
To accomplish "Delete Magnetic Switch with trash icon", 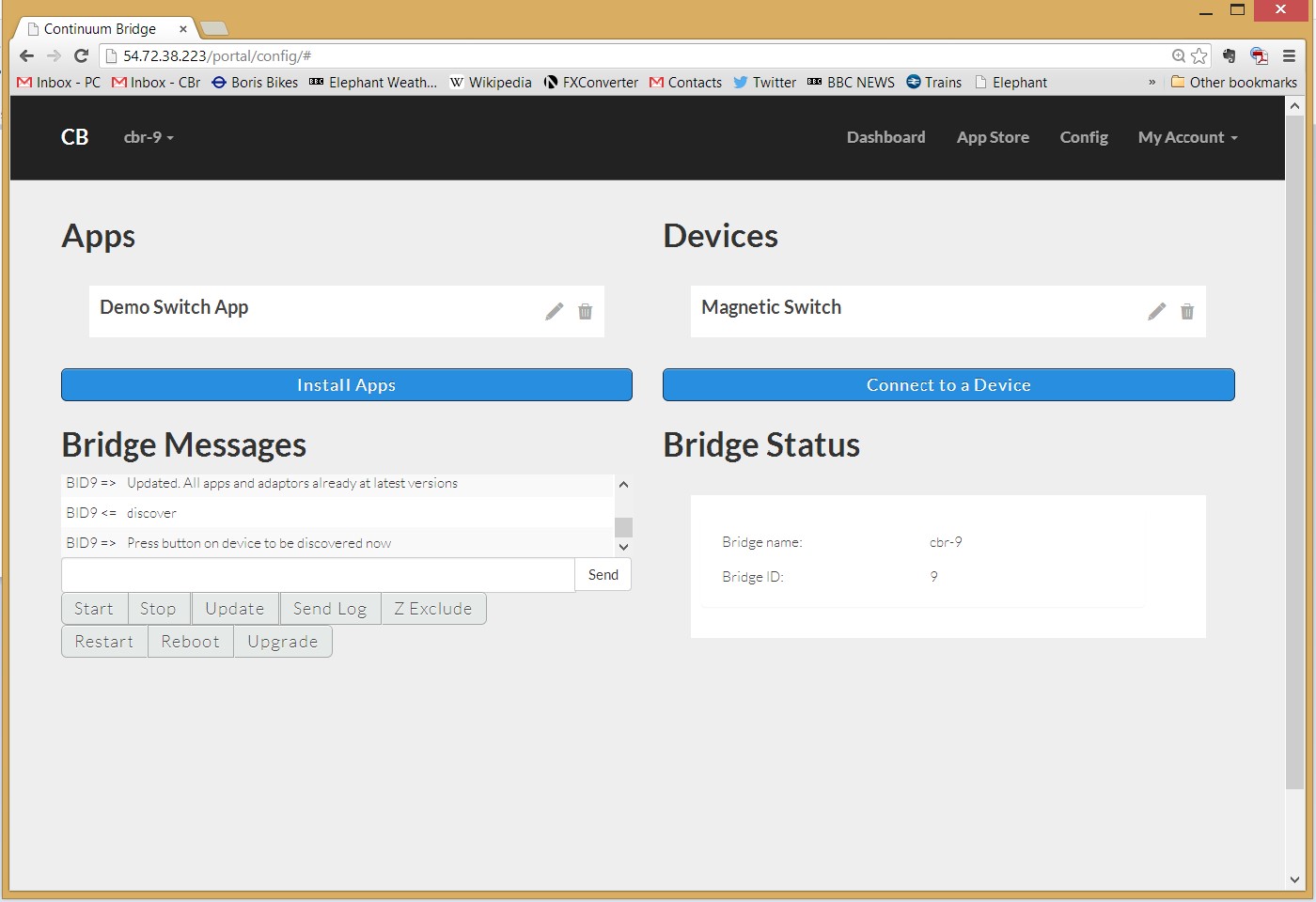I will pyautogui.click(x=1187, y=311).
